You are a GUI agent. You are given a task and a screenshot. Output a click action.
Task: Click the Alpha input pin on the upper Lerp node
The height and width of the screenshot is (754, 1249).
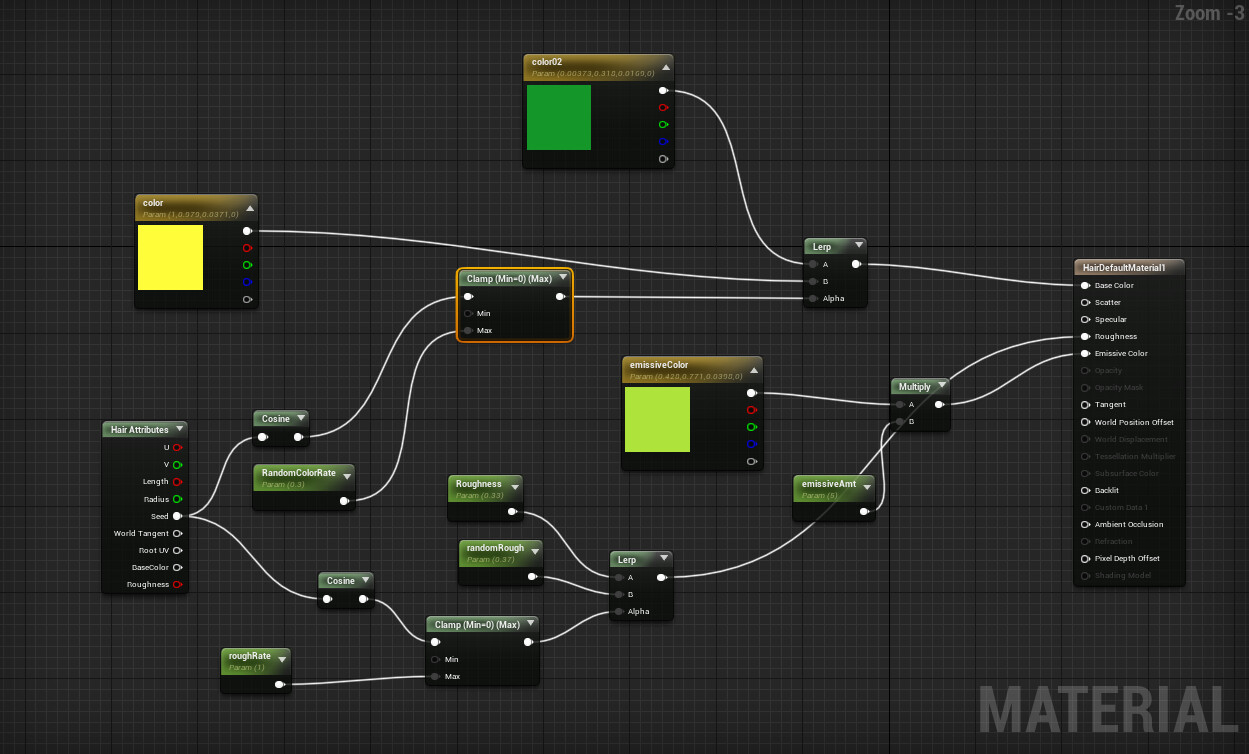[x=811, y=297]
